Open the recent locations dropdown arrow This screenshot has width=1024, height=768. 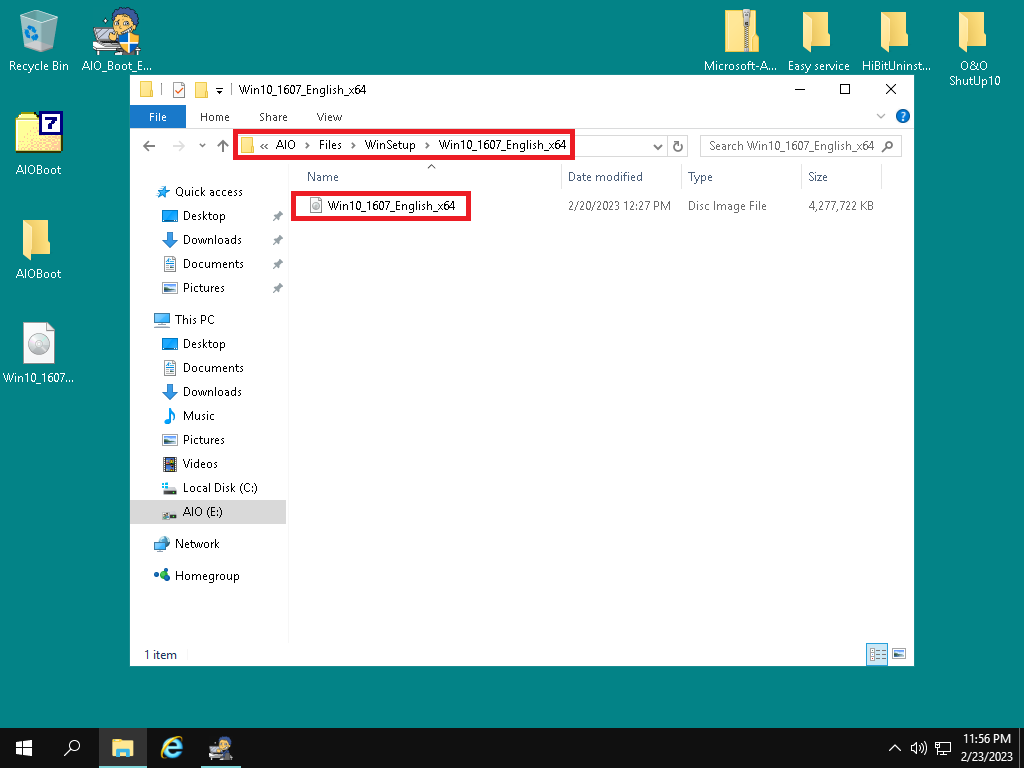pos(202,146)
